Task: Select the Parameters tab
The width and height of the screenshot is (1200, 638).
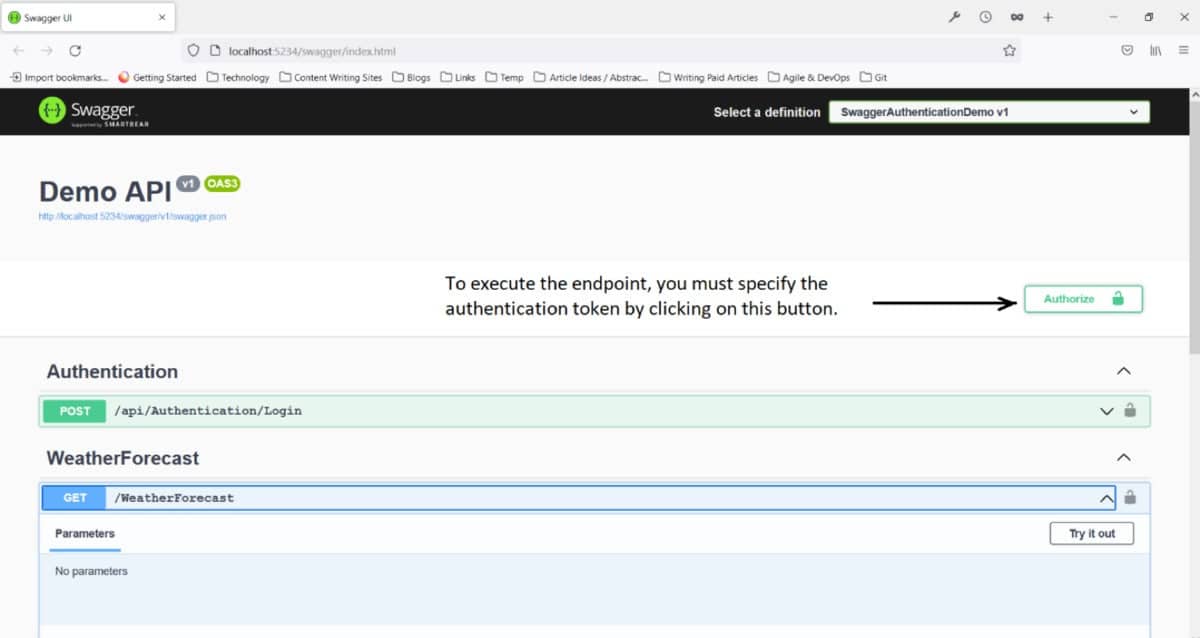Action: 85,534
